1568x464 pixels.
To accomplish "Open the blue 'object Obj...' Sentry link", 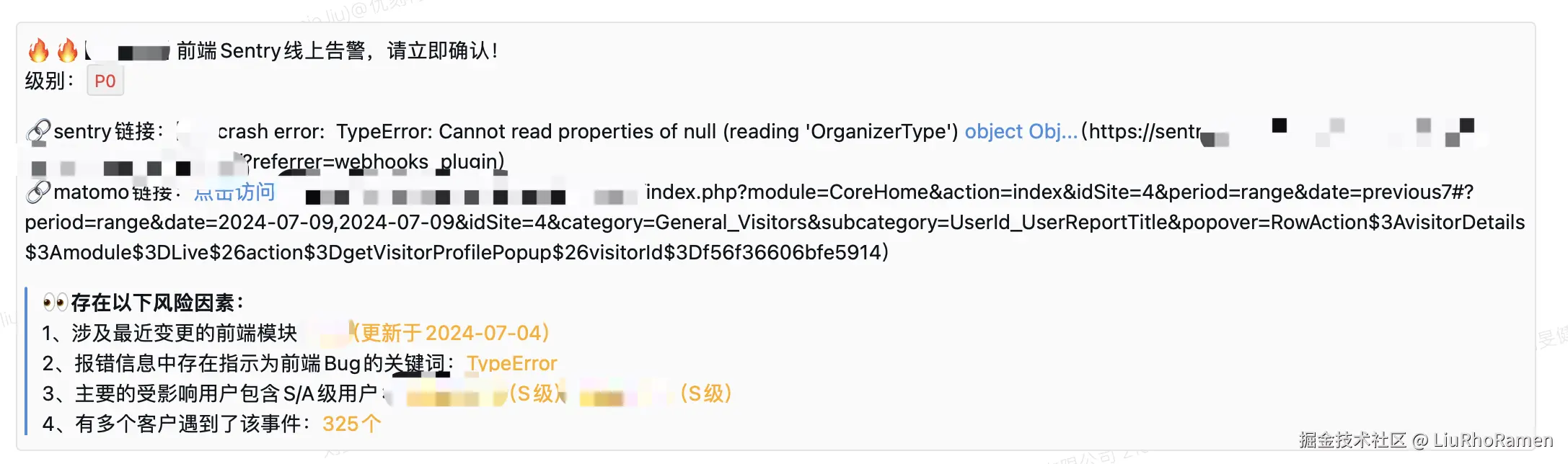I will [1021, 131].
